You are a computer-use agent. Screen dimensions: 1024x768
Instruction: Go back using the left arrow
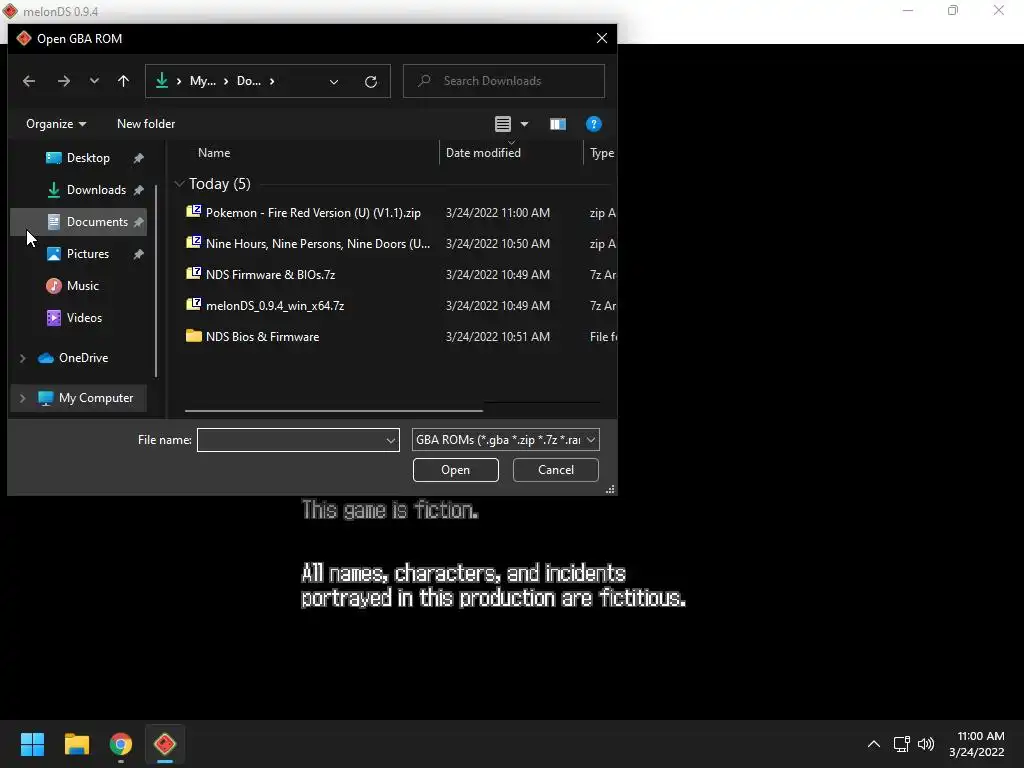(29, 81)
